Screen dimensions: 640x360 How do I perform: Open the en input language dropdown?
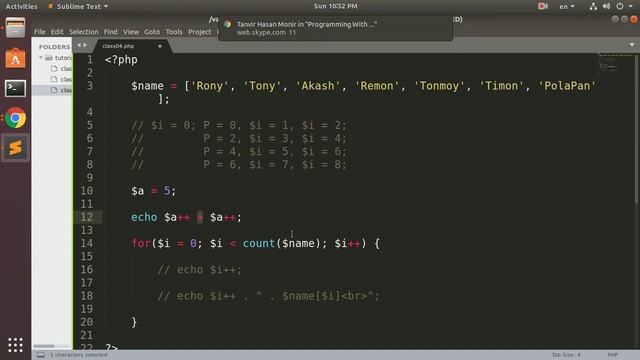[567, 6]
